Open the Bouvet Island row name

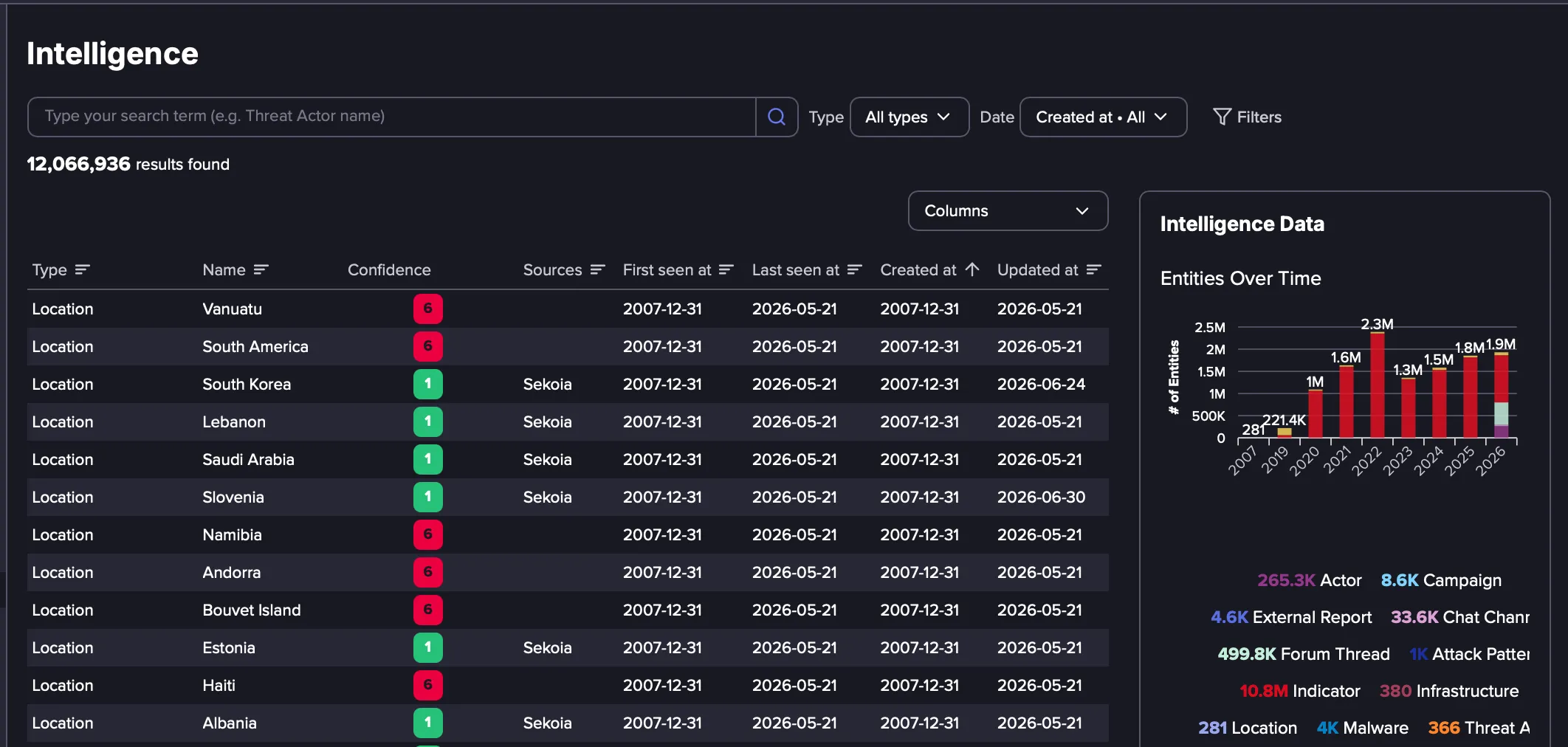(x=252, y=610)
